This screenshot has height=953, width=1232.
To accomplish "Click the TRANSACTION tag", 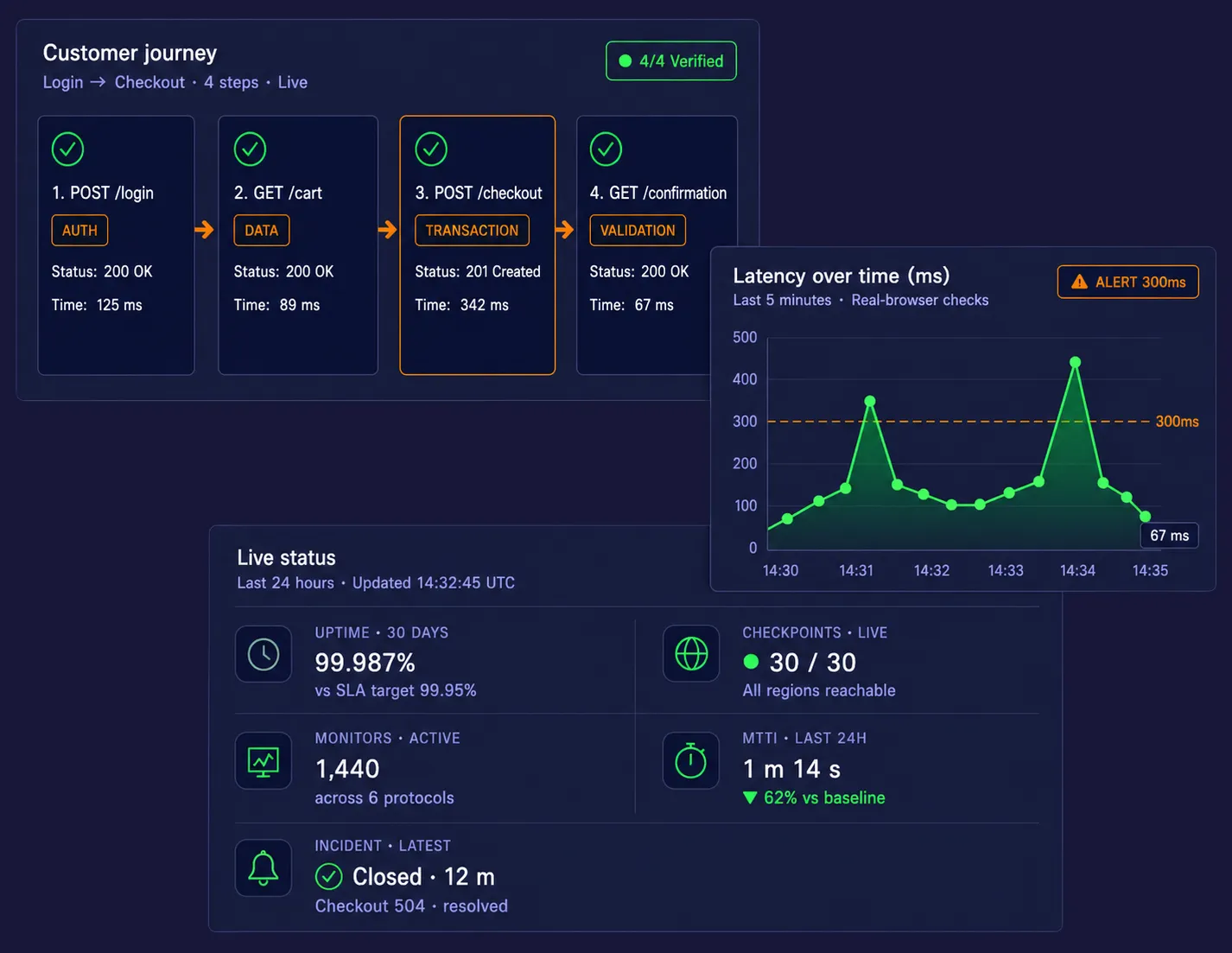I will [x=472, y=231].
